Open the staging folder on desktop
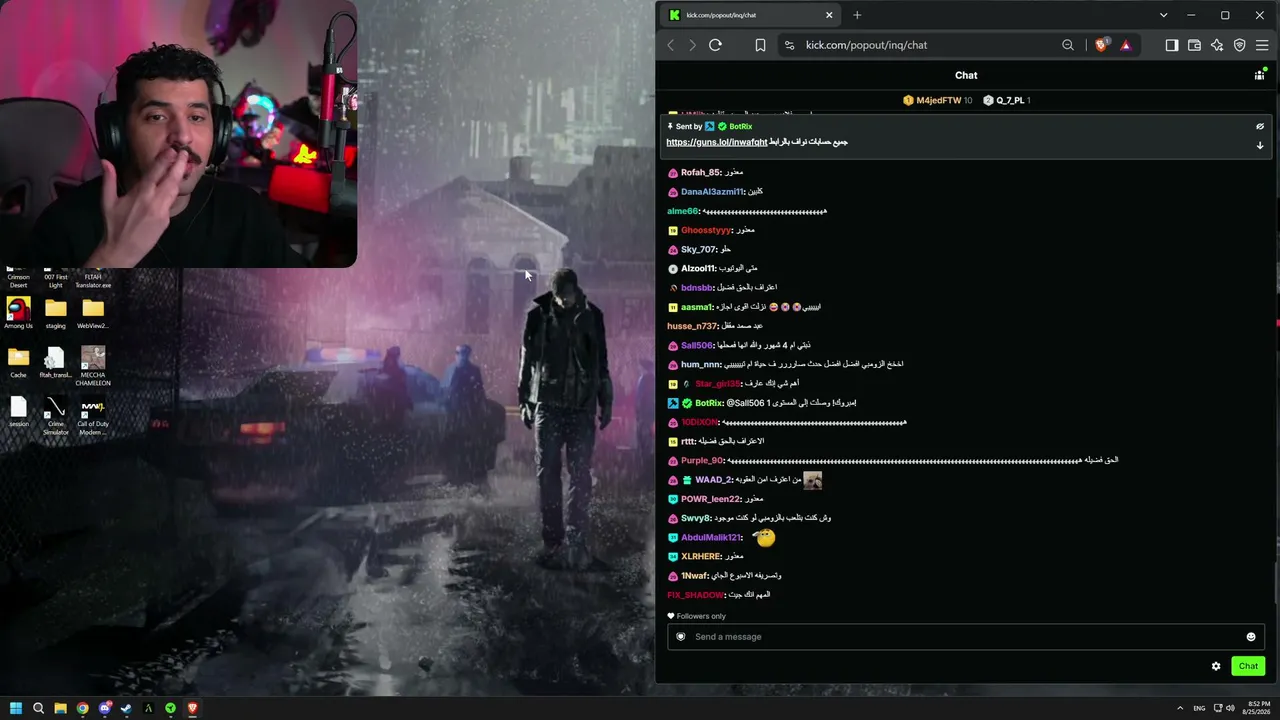Screen dimensions: 1280x720 click(56, 314)
